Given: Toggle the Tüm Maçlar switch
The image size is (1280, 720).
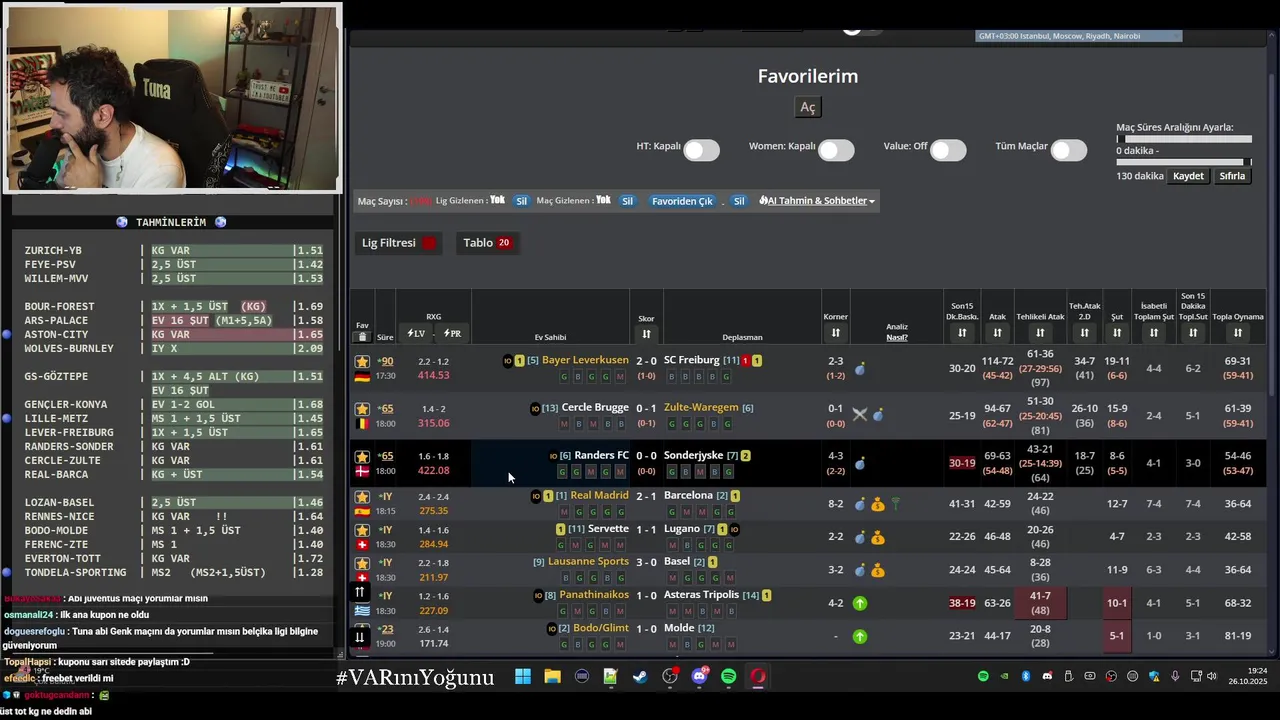Looking at the screenshot, I should 1068,150.
